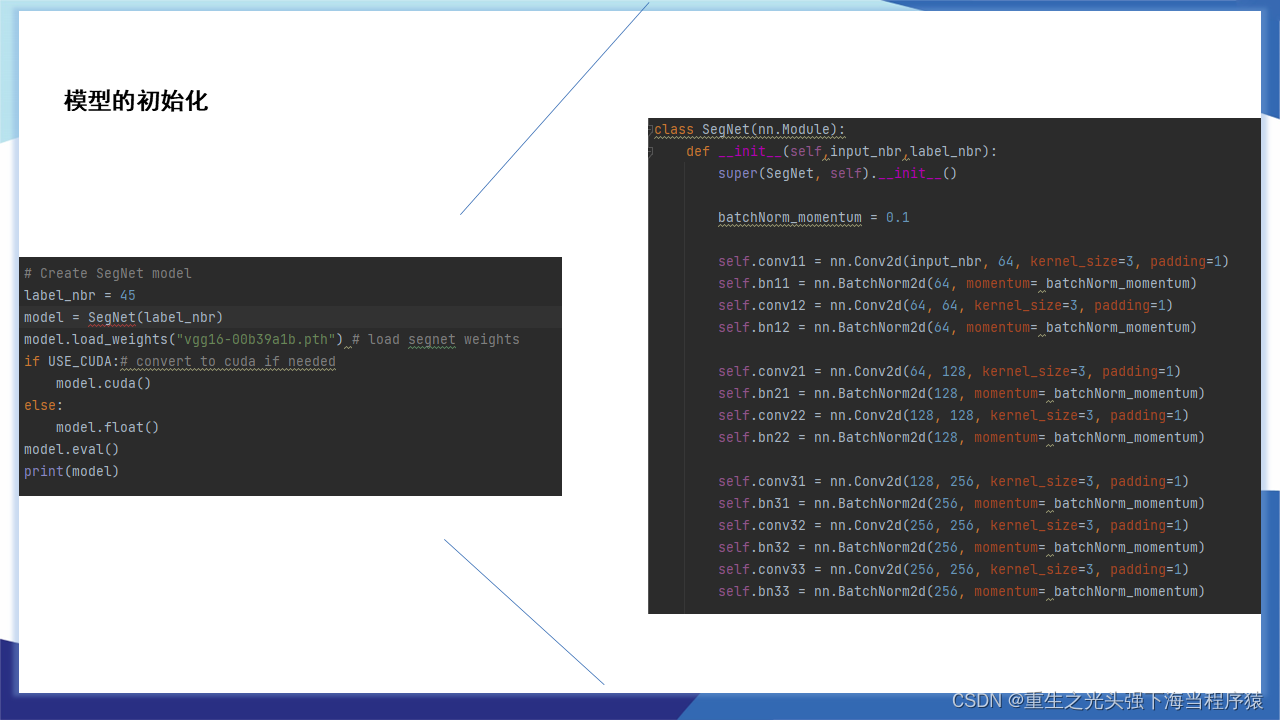Click the 'if USE_CUDA:' statement

[x=72, y=361]
